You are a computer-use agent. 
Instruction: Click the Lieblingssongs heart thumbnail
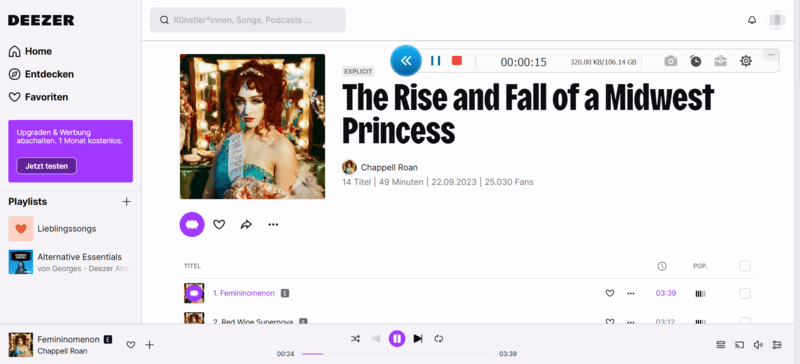point(21,229)
